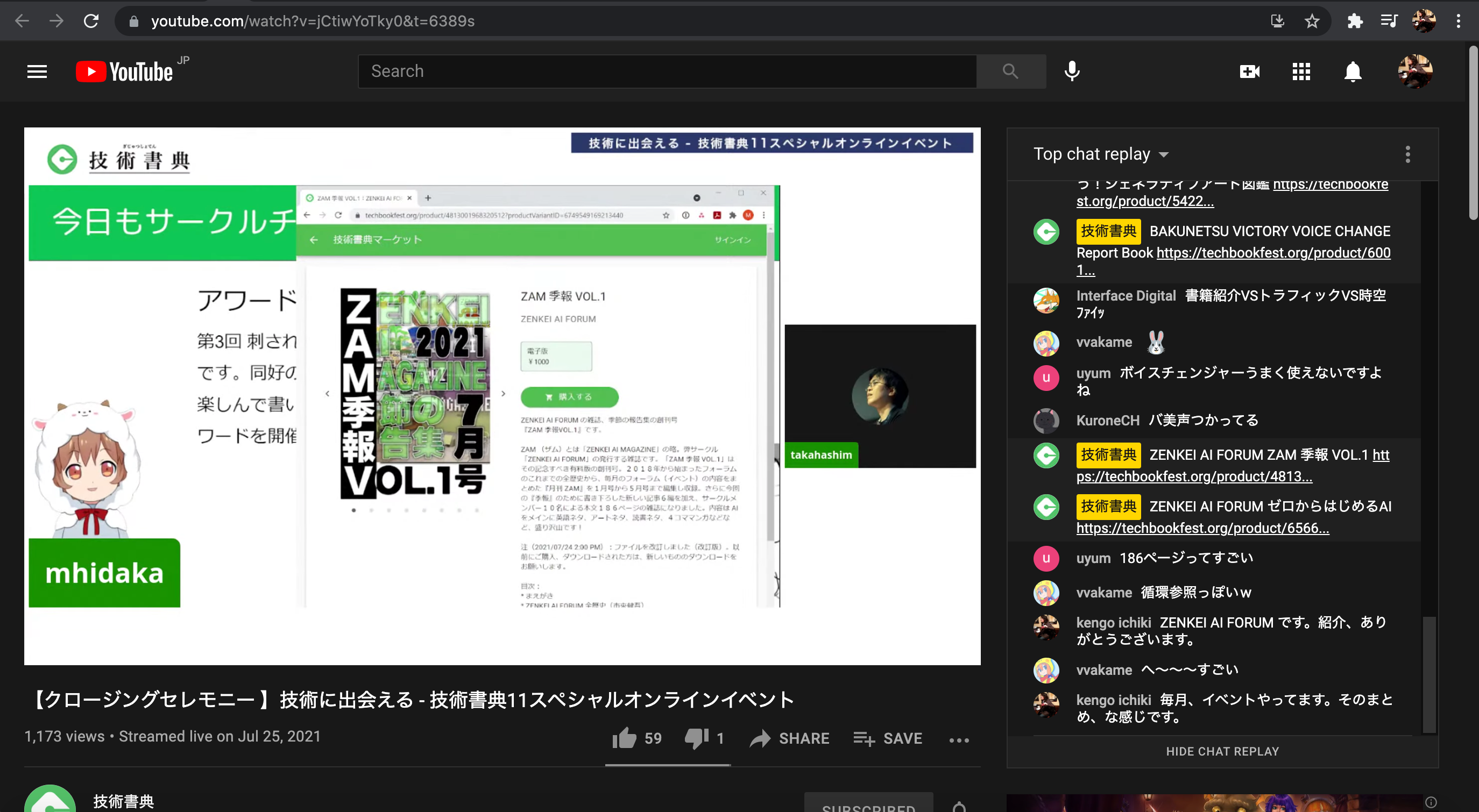Click the '1,173 views' text
Image resolution: width=1479 pixels, height=812 pixels.
tap(65, 737)
